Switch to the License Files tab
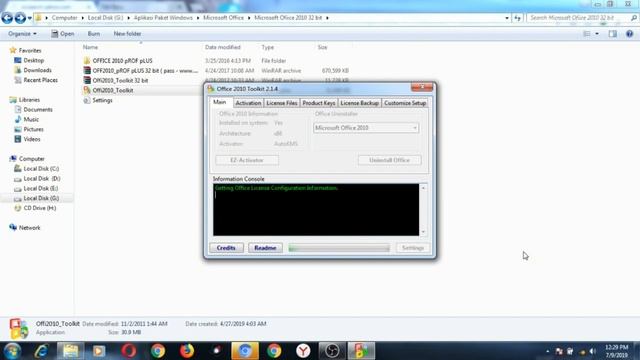This screenshot has height=360, width=640. coord(282,103)
